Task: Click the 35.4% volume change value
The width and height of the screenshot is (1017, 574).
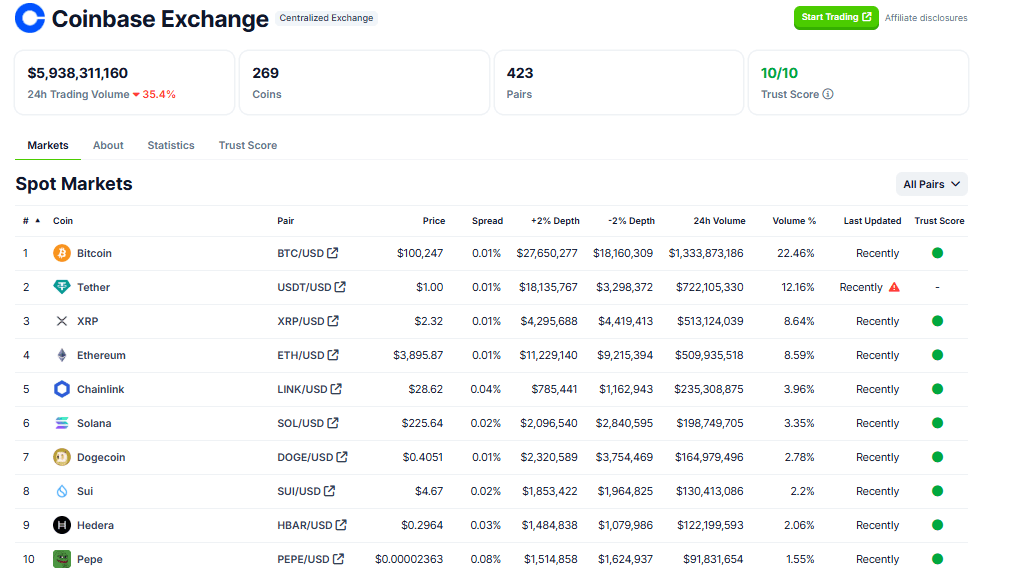Action: pos(159,94)
